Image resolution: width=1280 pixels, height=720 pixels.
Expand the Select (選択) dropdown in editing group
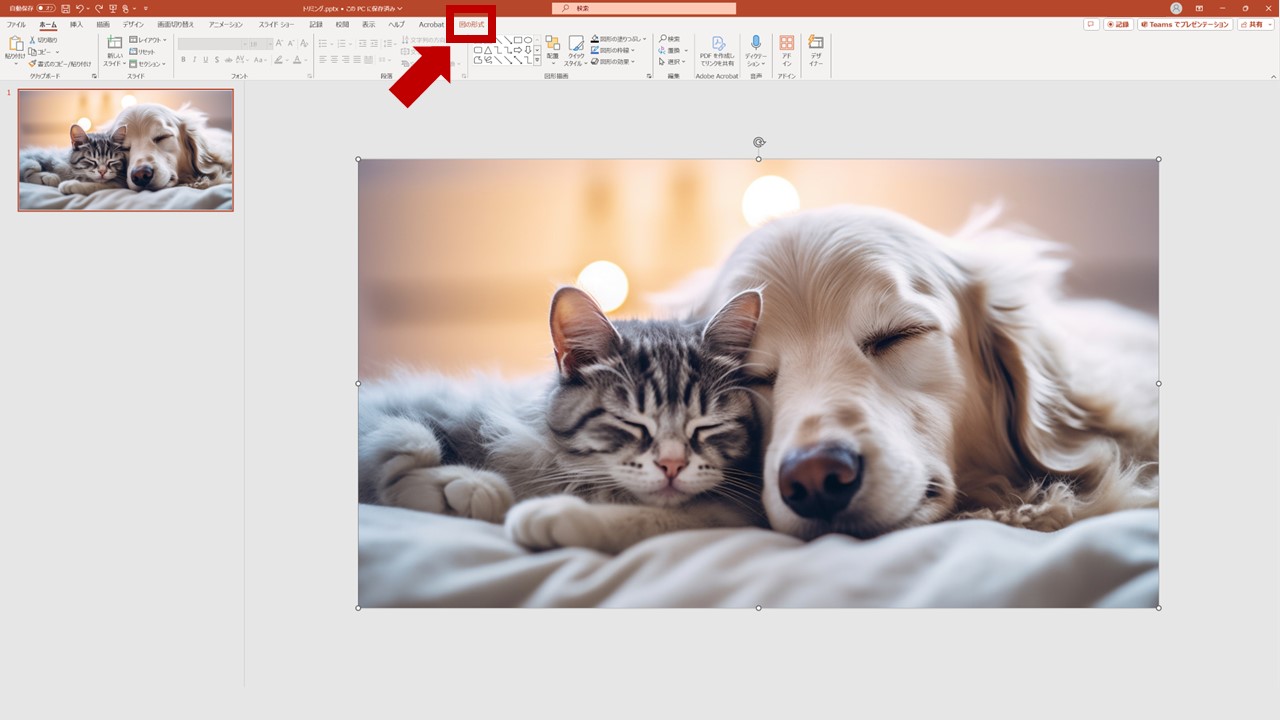673,62
